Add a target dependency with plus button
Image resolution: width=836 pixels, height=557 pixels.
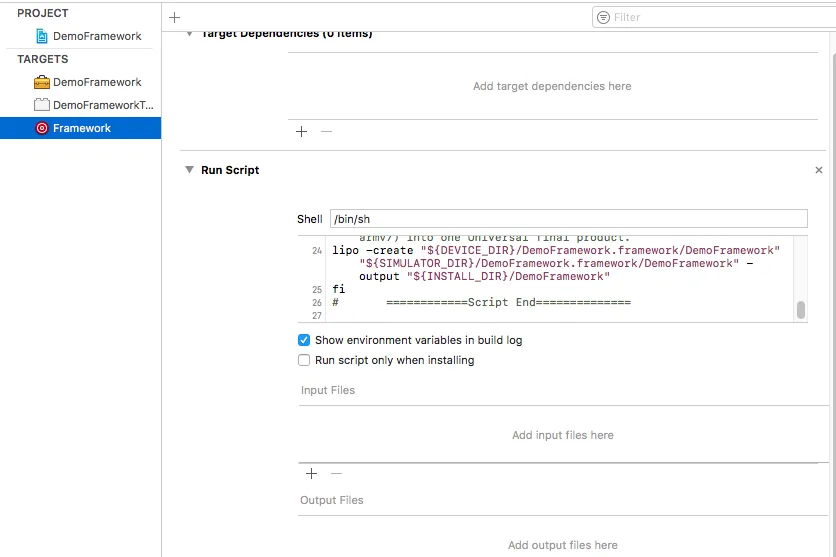pos(302,131)
